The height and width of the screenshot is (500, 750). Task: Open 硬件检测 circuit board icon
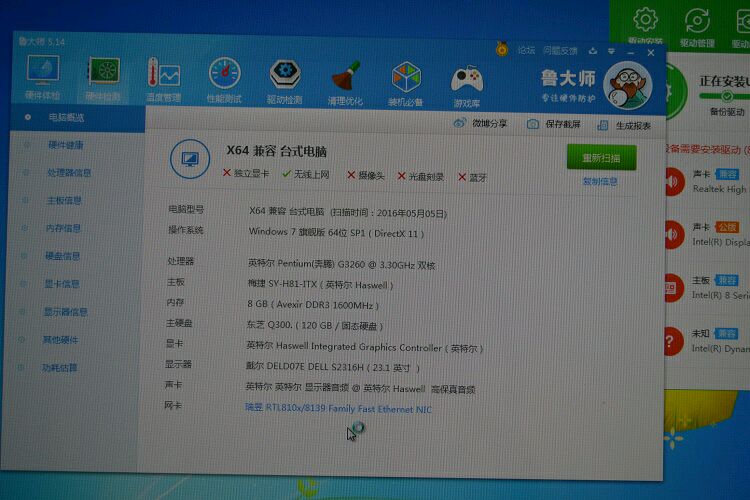103,71
